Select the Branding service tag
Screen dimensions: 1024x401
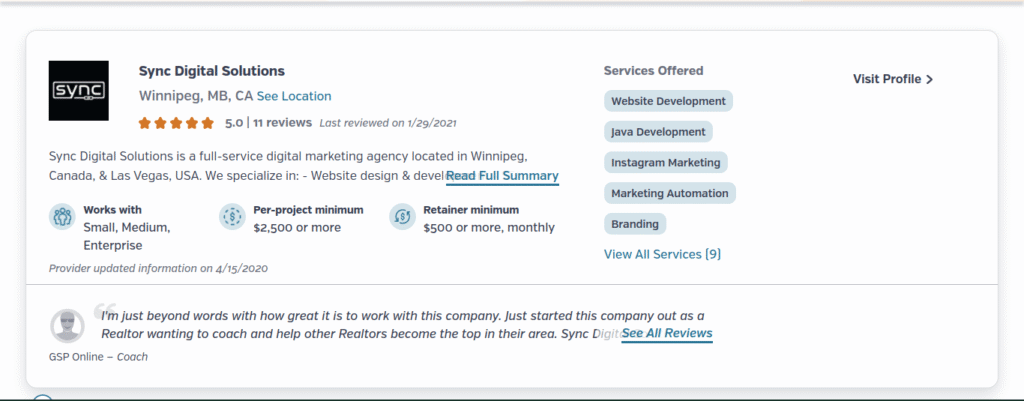click(634, 224)
